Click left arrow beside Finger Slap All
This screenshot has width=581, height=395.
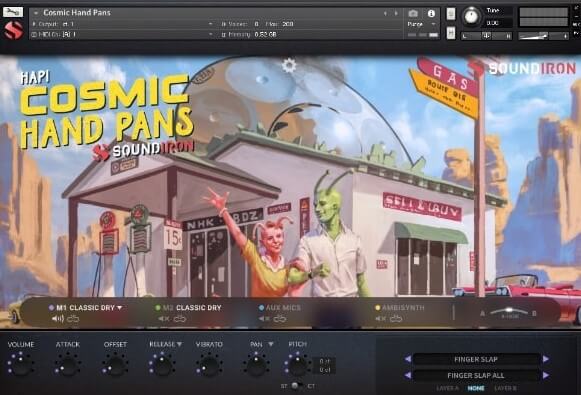(408, 375)
